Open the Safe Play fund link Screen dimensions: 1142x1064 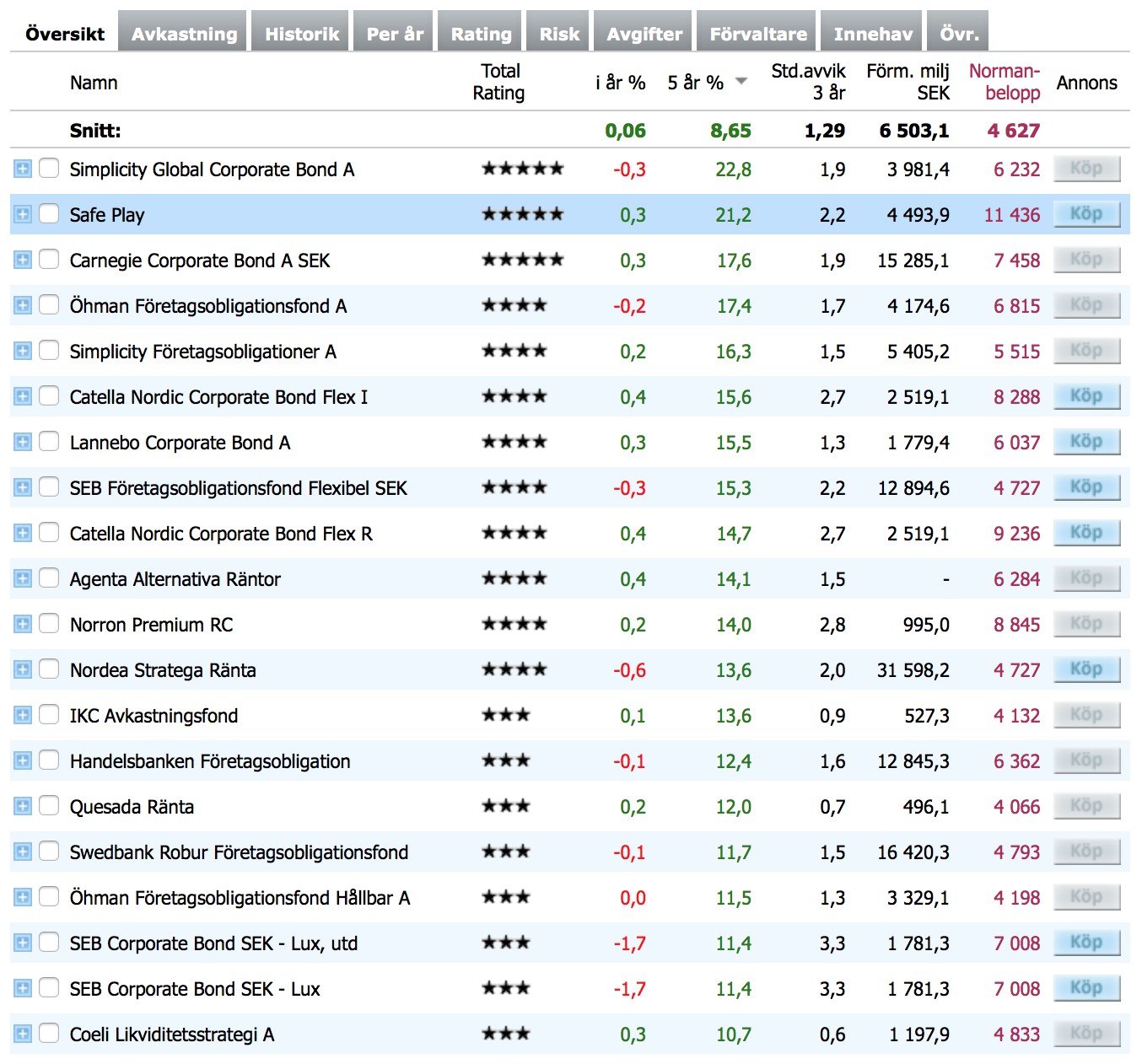pyautogui.click(x=107, y=215)
